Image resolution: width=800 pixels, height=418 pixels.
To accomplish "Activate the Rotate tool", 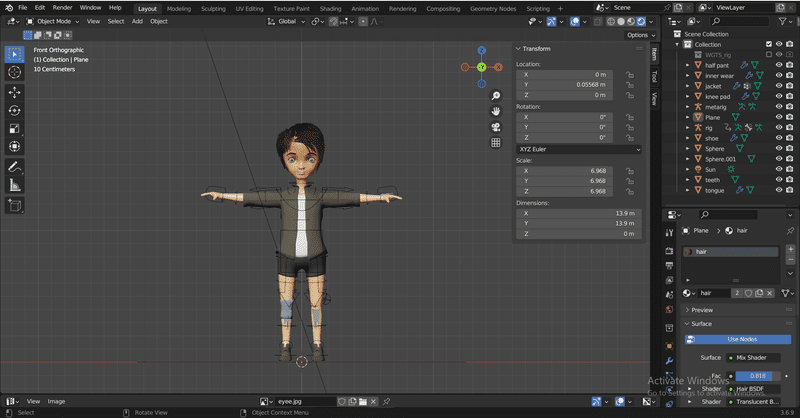I will tap(15, 110).
